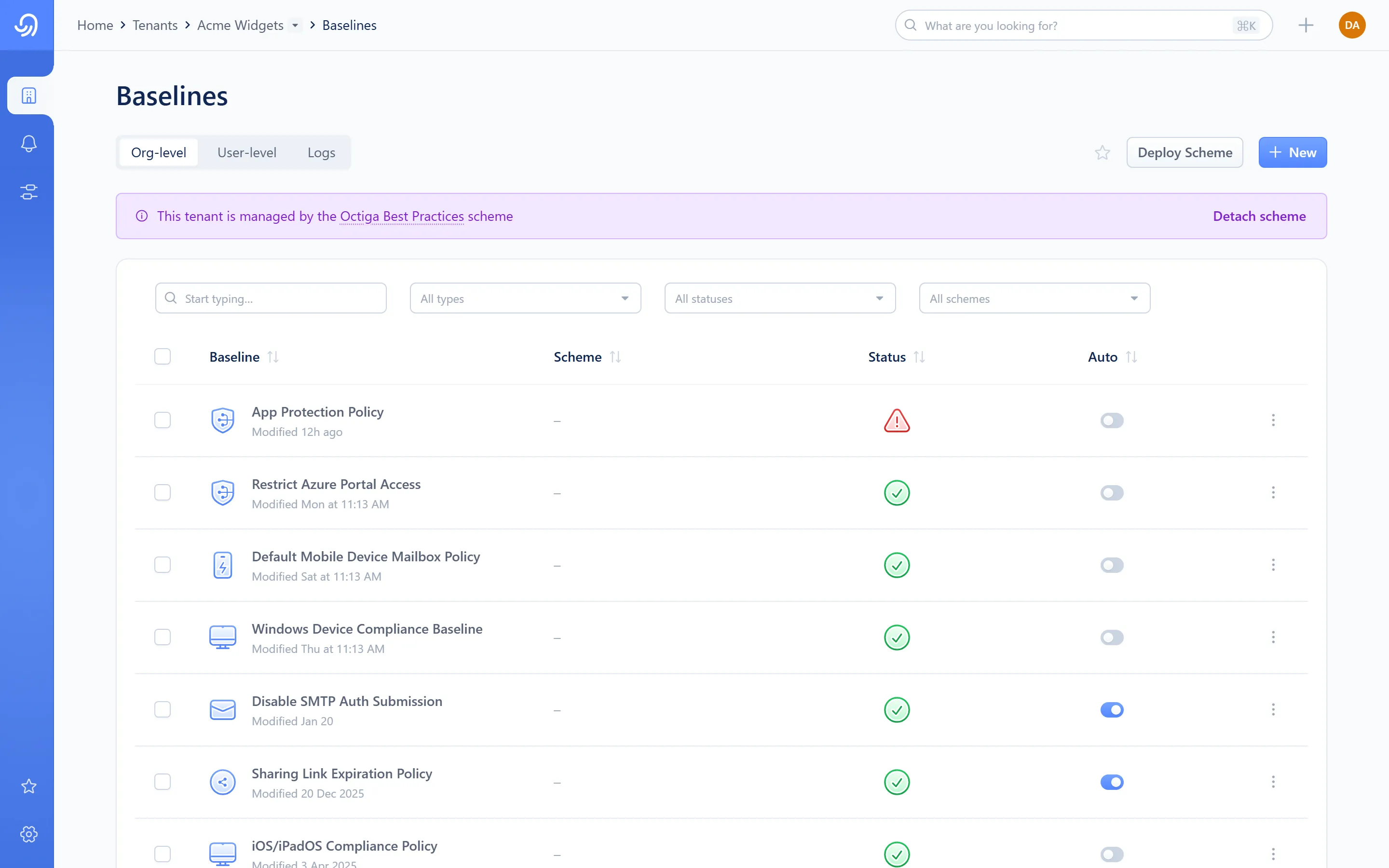Click the phone icon for Default Mobile Device Mailbox

click(x=223, y=565)
